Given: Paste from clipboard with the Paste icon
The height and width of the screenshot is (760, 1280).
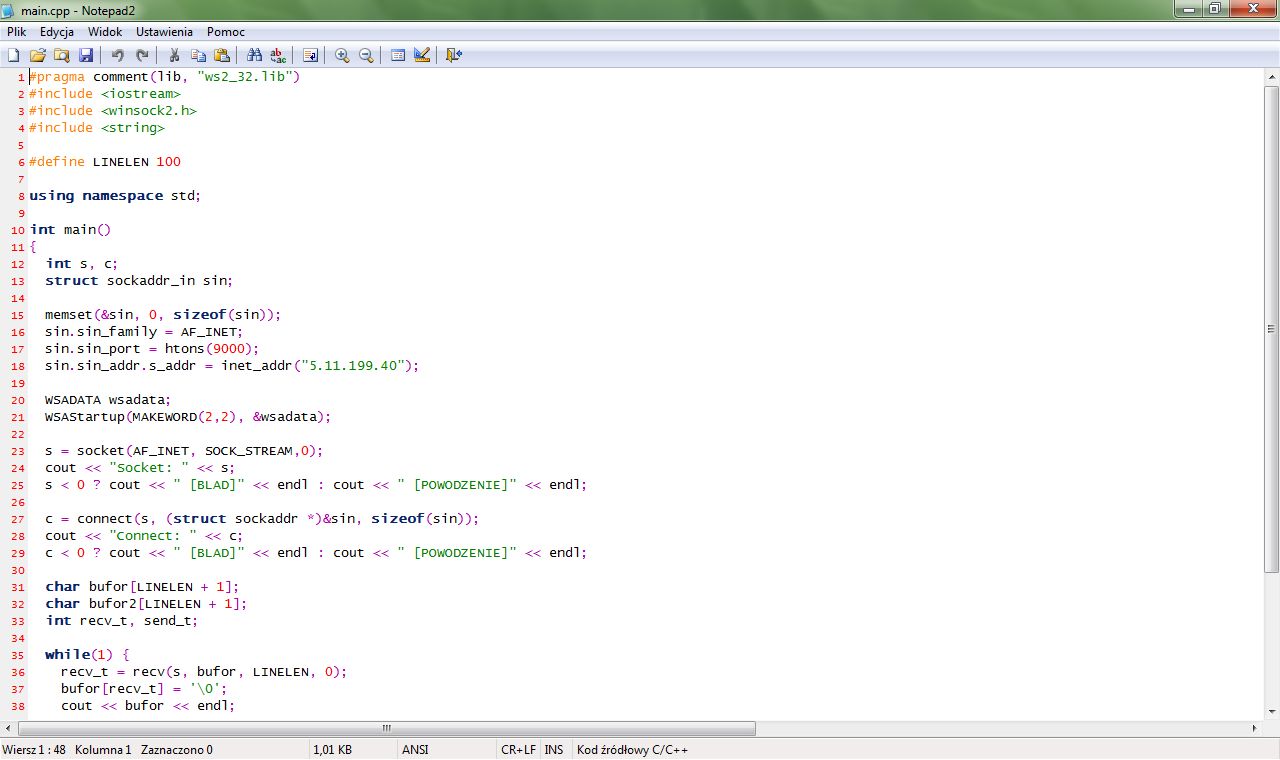Looking at the screenshot, I should [x=221, y=55].
